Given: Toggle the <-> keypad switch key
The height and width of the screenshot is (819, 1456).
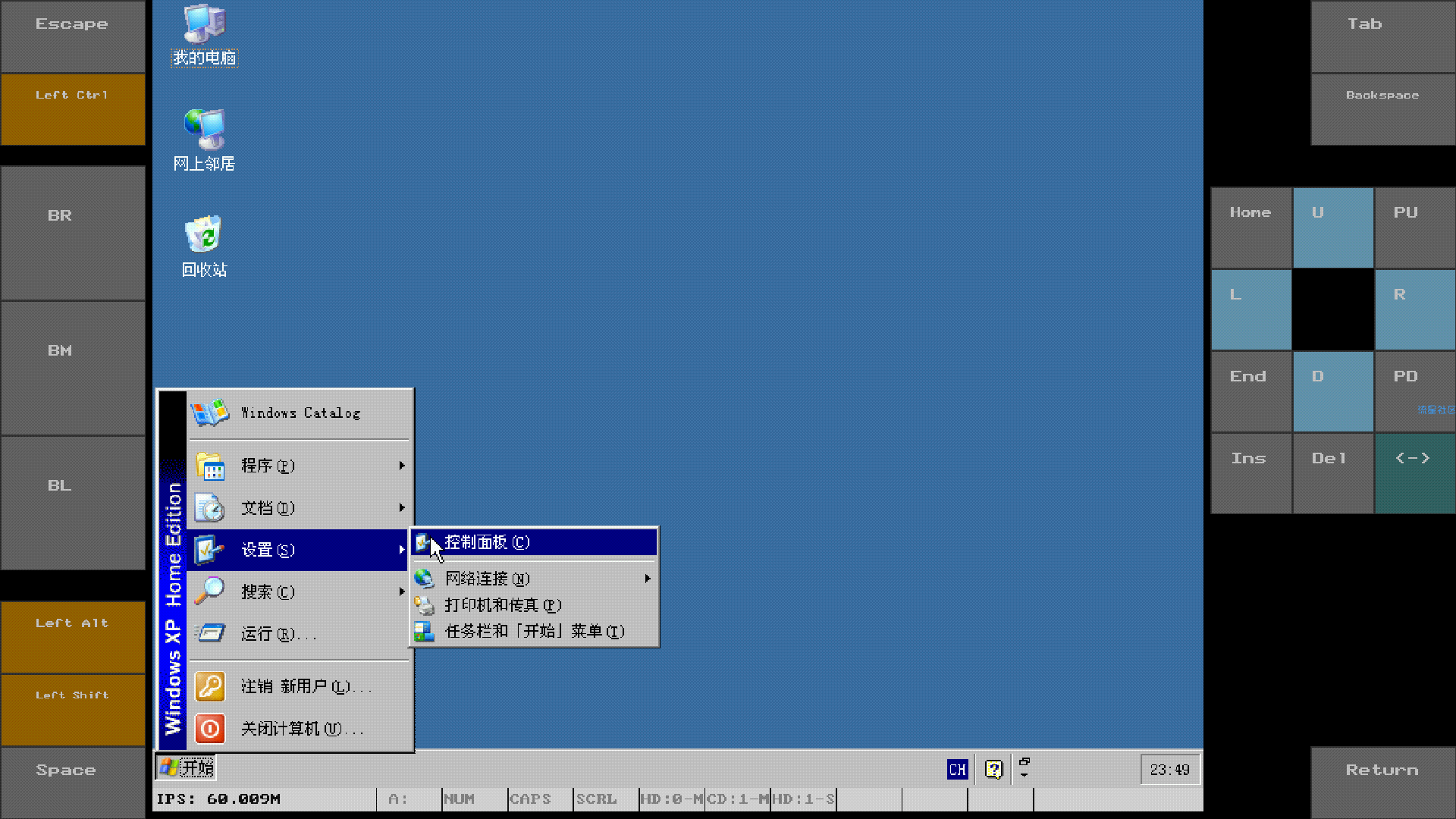Looking at the screenshot, I should pyautogui.click(x=1415, y=473).
